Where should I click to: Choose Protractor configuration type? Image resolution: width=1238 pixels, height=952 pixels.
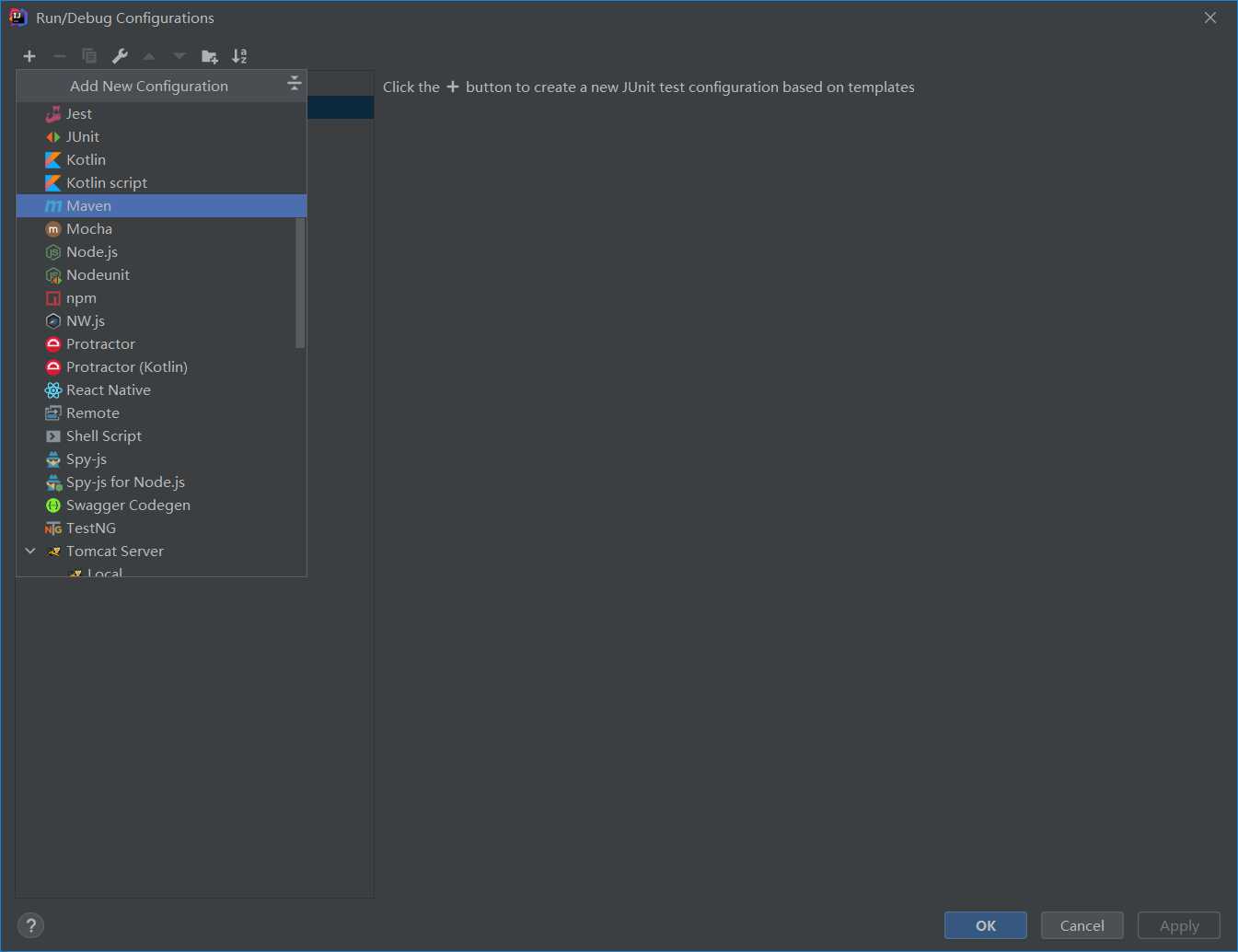[x=161, y=344]
